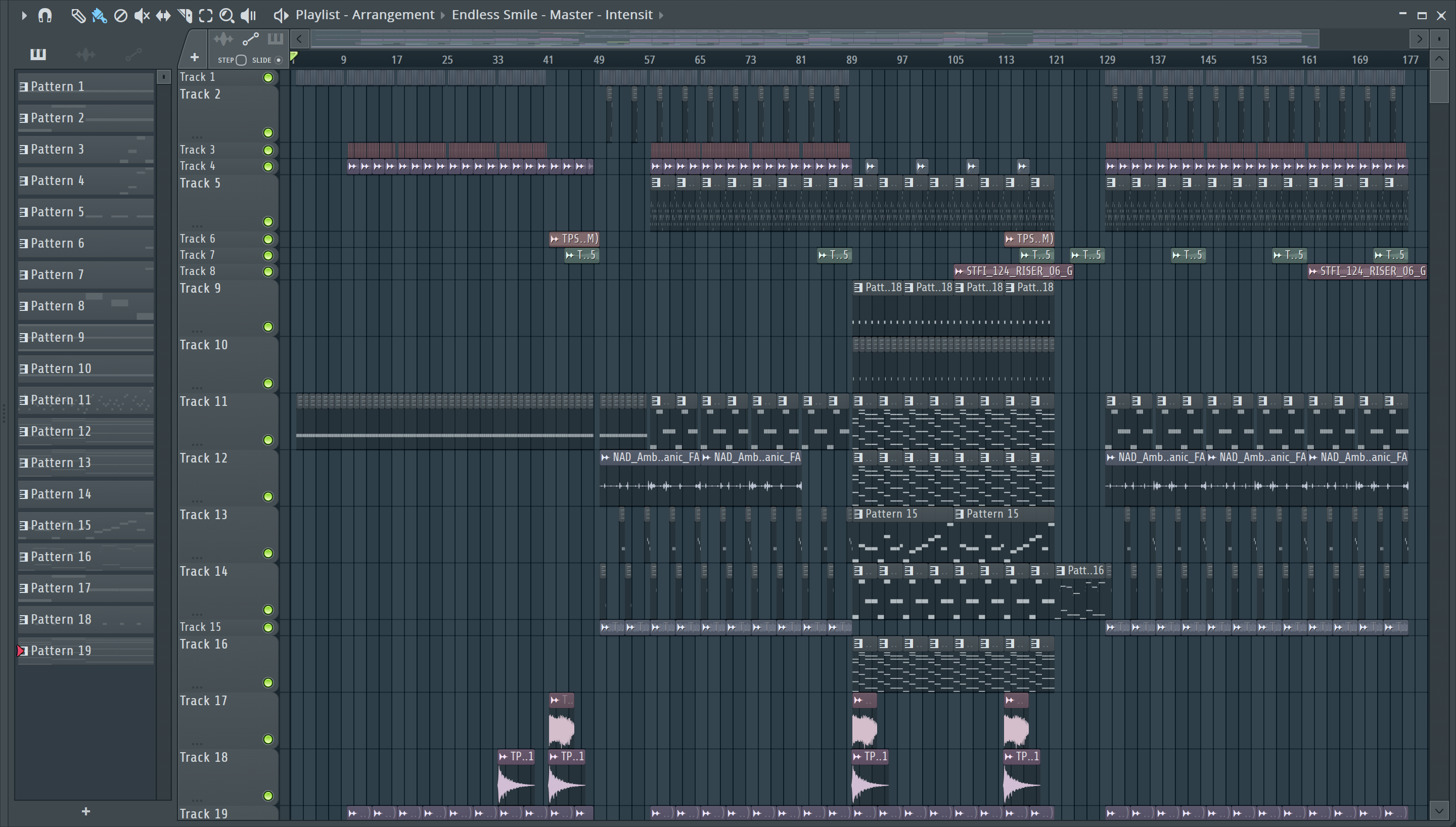Select Pattern 11 in the picker
Viewport: 1456px width, 827px height.
click(x=86, y=400)
